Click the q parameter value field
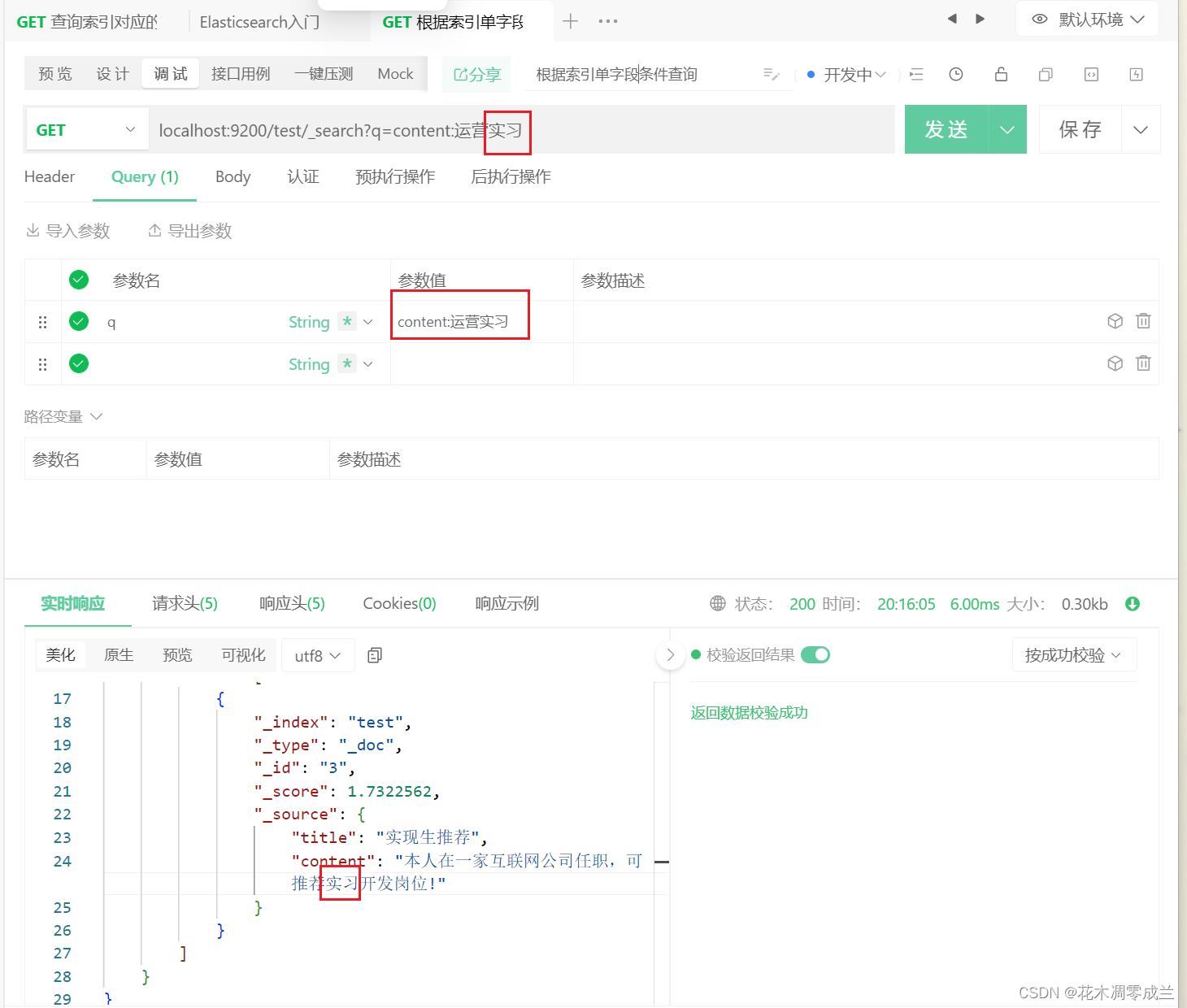The image size is (1187, 1008). click(x=481, y=322)
